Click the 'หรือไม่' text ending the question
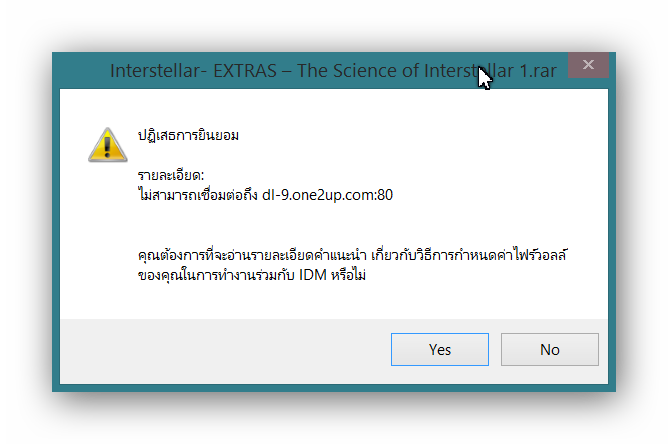The width and height of the screenshot is (668, 444). [x=348, y=275]
